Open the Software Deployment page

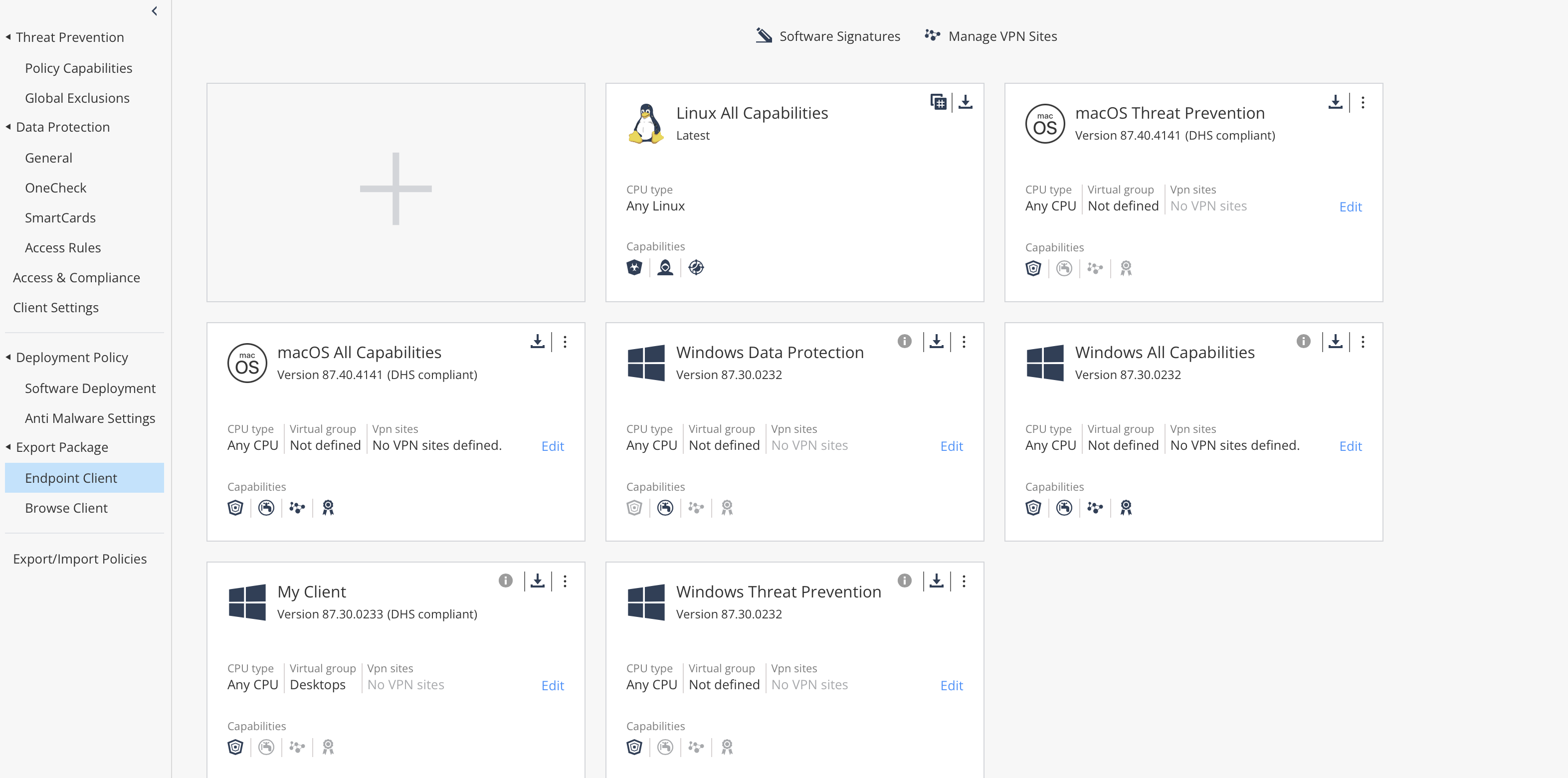click(89, 389)
